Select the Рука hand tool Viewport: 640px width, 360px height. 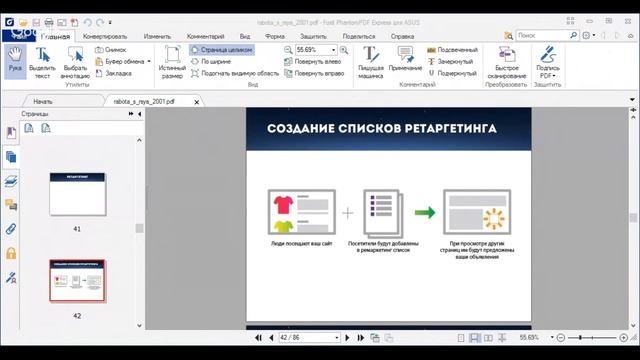pyautogui.click(x=15, y=61)
